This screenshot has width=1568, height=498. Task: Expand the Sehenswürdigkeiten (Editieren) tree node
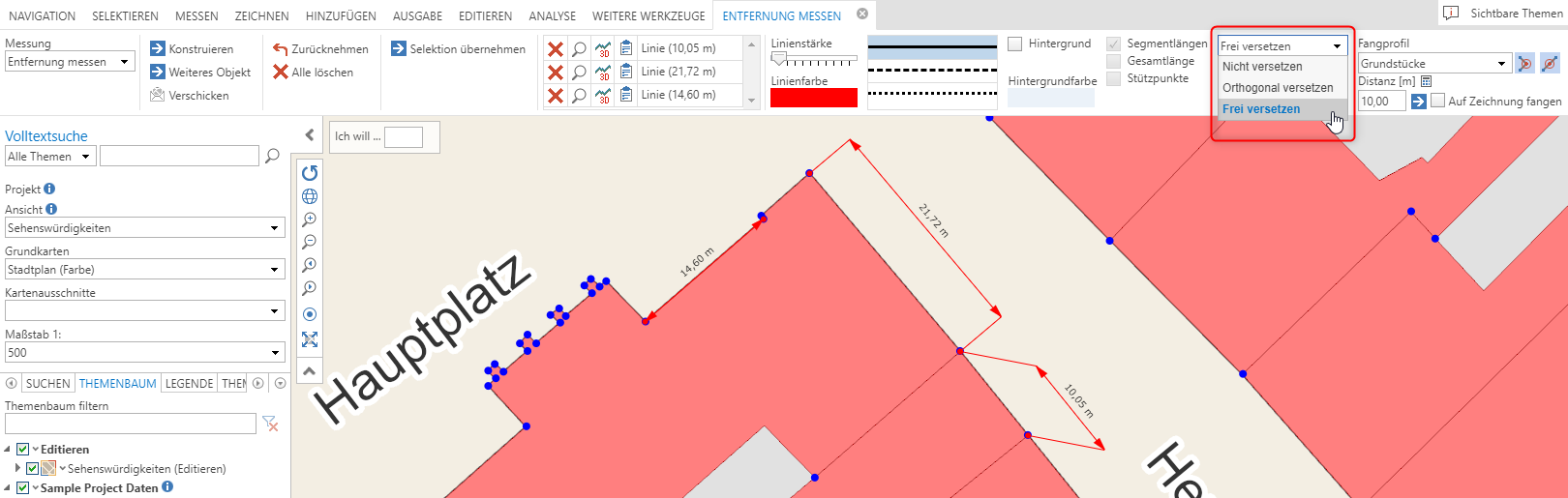17,468
